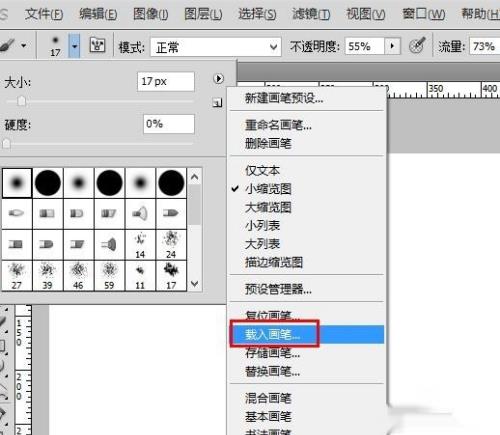500x435 pixels.
Task: Click the brush list scroll down arrow
Action: tap(195, 284)
